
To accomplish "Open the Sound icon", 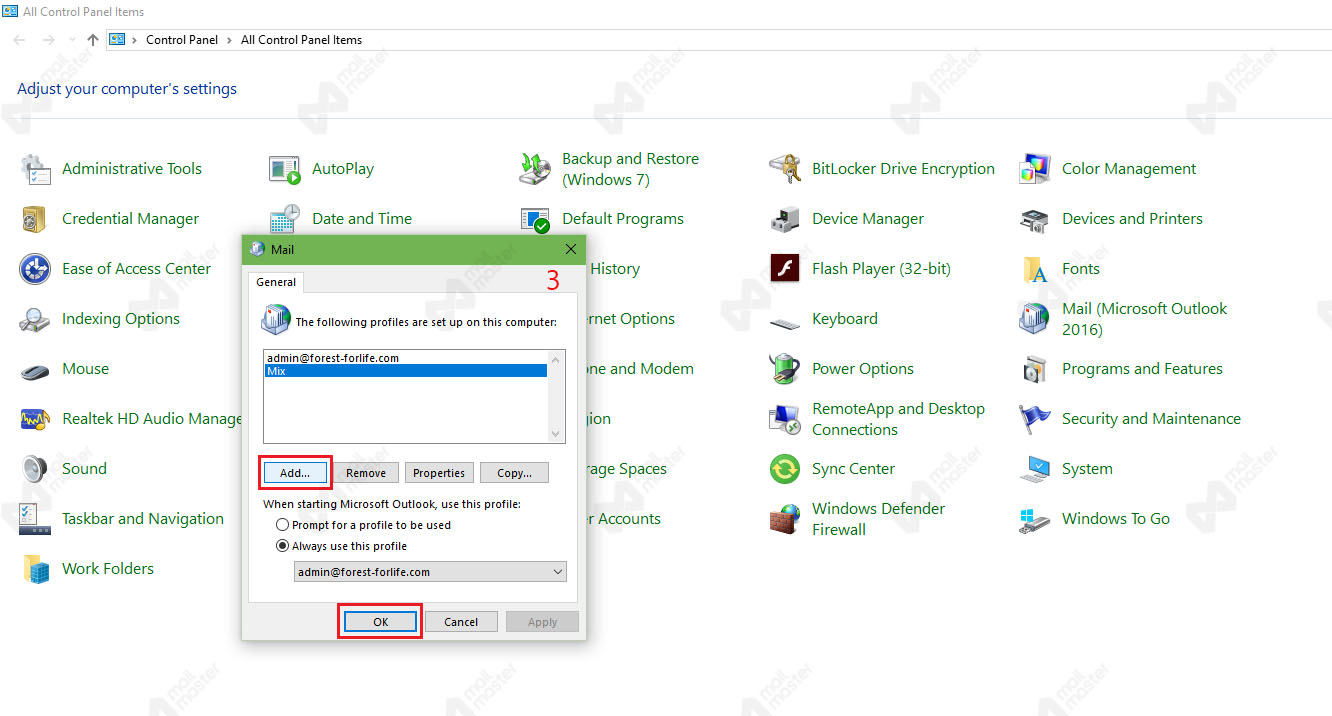I will (x=36, y=469).
